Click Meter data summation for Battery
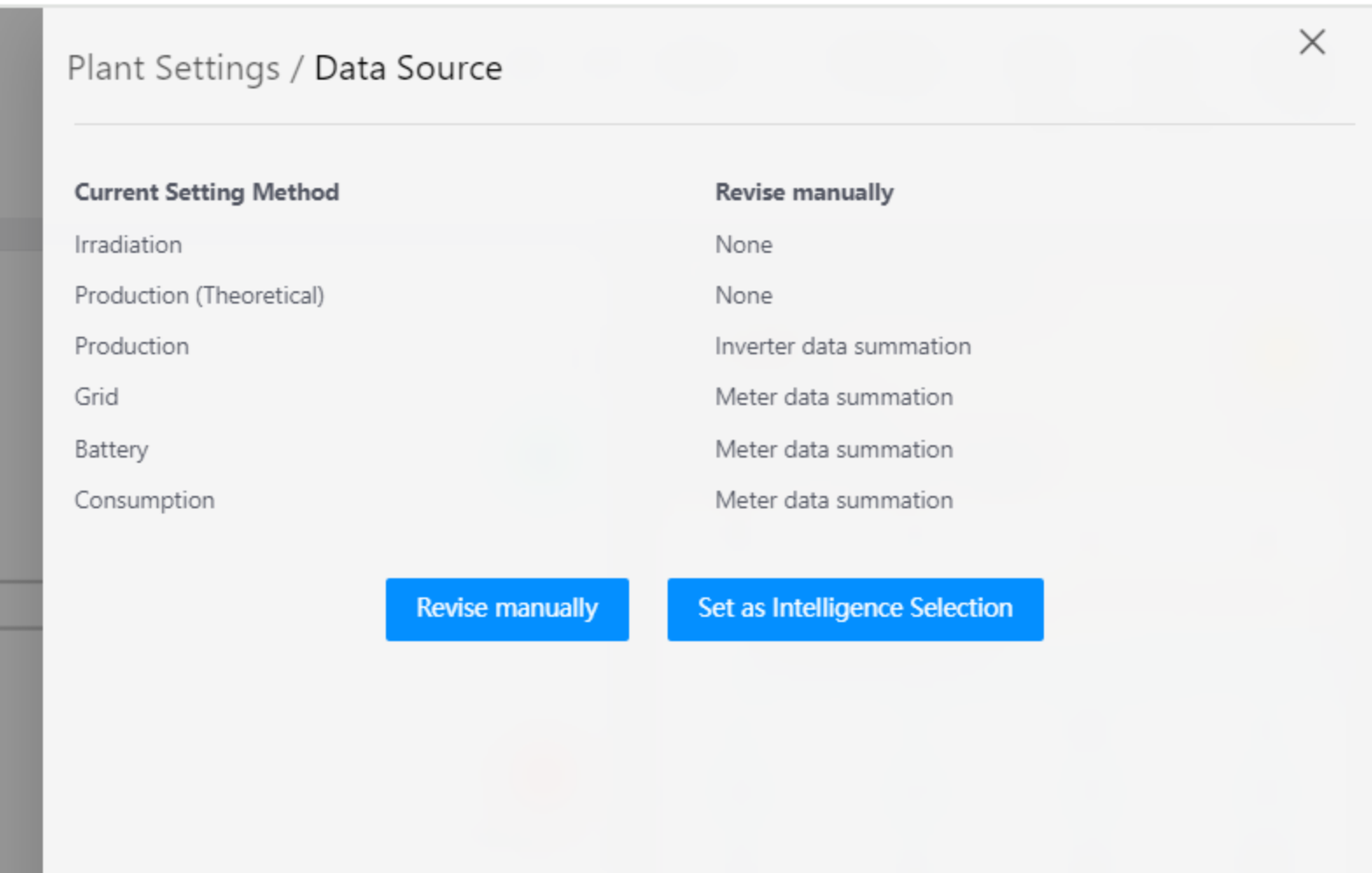The width and height of the screenshot is (1372, 873). point(834,449)
